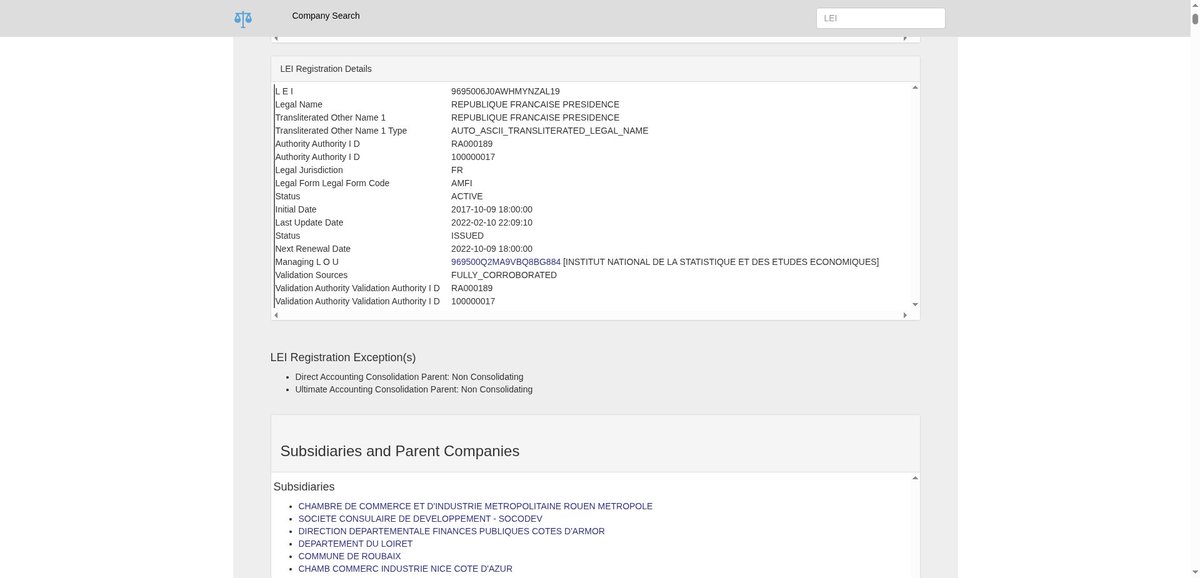This screenshot has height=578, width=1200.
Task: Select the Initial Date value 2017-10-09 18:00:00
Action: tap(492, 209)
